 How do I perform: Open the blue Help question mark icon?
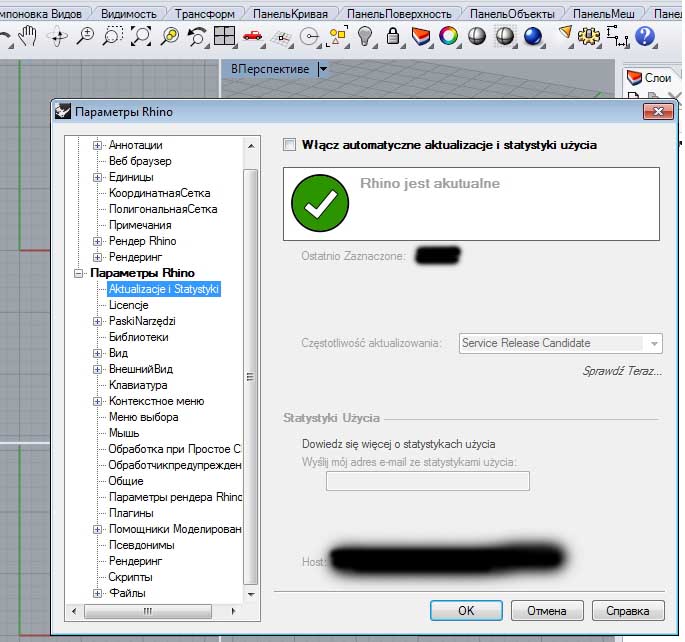pyautogui.click(x=645, y=36)
